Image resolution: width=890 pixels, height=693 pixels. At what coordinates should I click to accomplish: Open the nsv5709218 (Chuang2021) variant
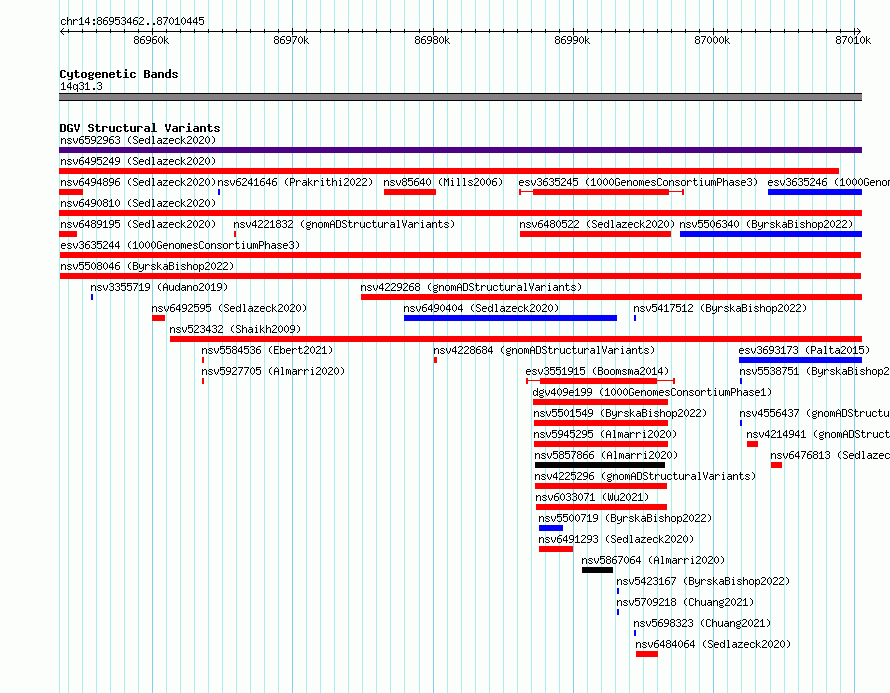pyautogui.click(x=685, y=602)
